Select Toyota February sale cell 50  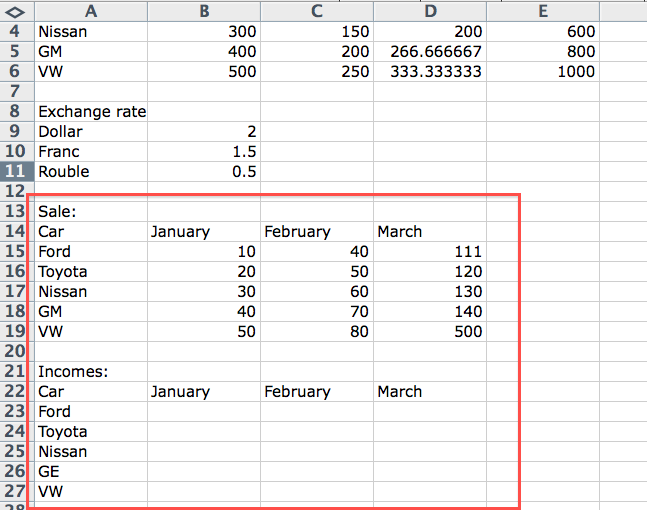pyautogui.click(x=317, y=272)
